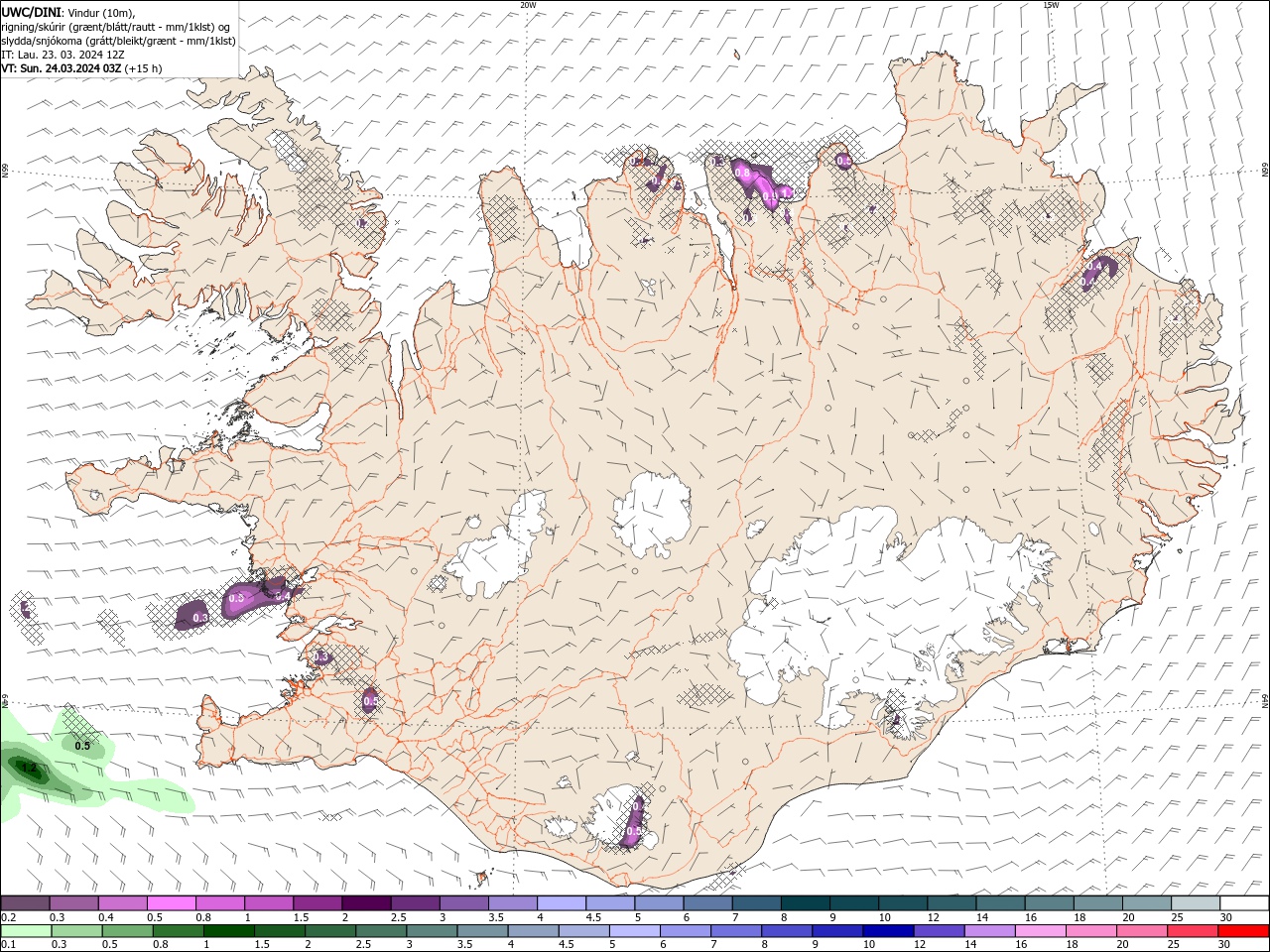This screenshot has width=1270, height=952.
Task: Select the lower scale swatch beginning at 2.5
Action: pyautogui.click(x=380, y=931)
